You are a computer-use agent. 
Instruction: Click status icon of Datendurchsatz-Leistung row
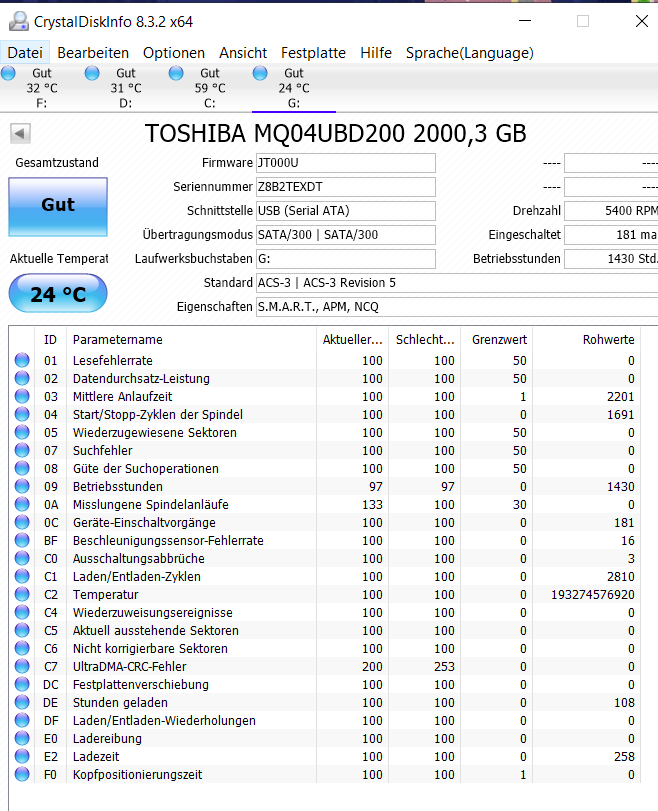[x=22, y=378]
